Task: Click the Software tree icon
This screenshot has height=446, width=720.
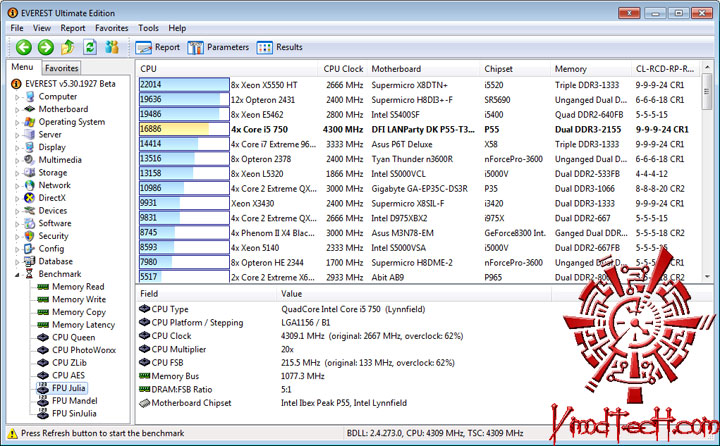Action: (30, 223)
